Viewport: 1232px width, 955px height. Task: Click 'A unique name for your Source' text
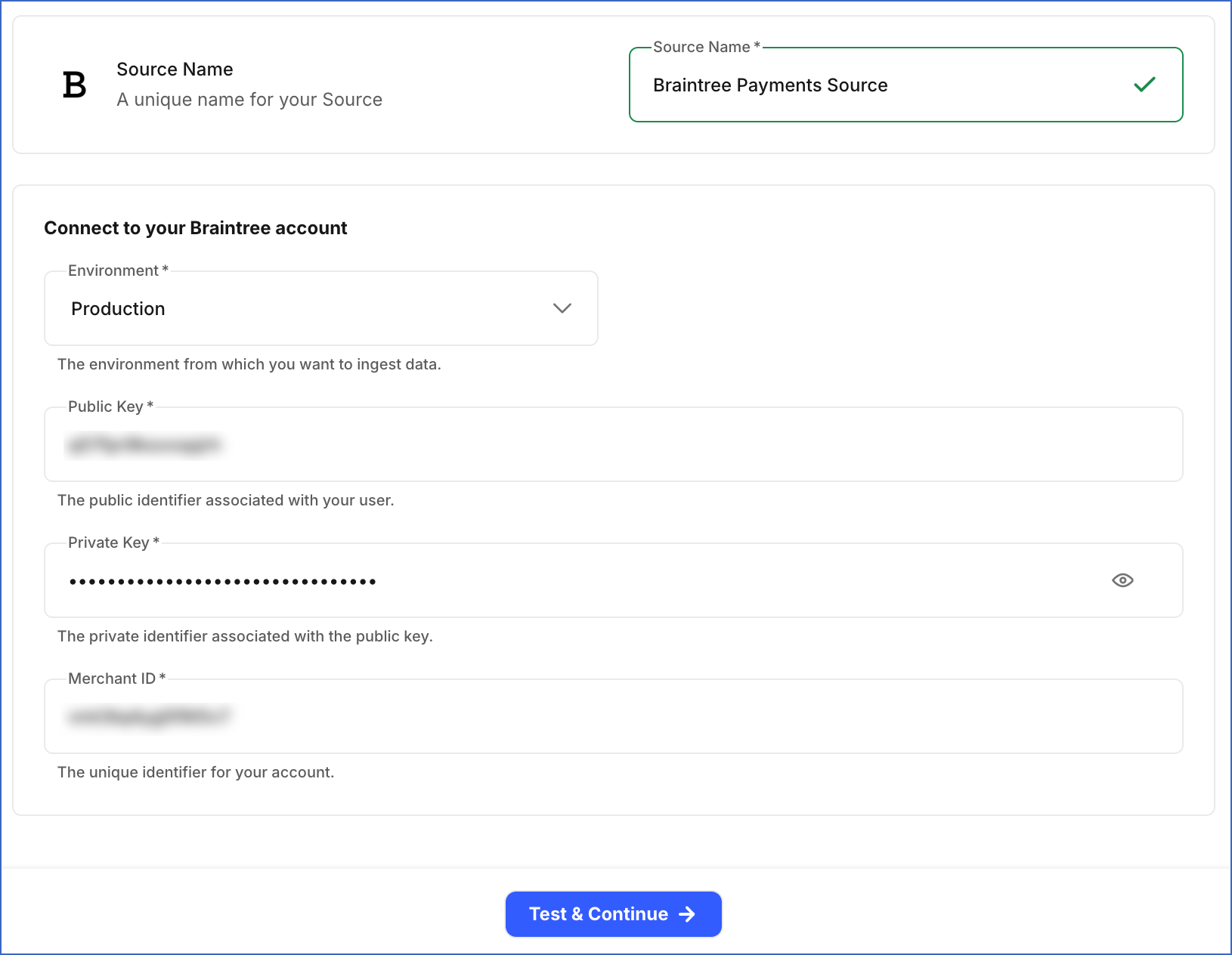249,100
